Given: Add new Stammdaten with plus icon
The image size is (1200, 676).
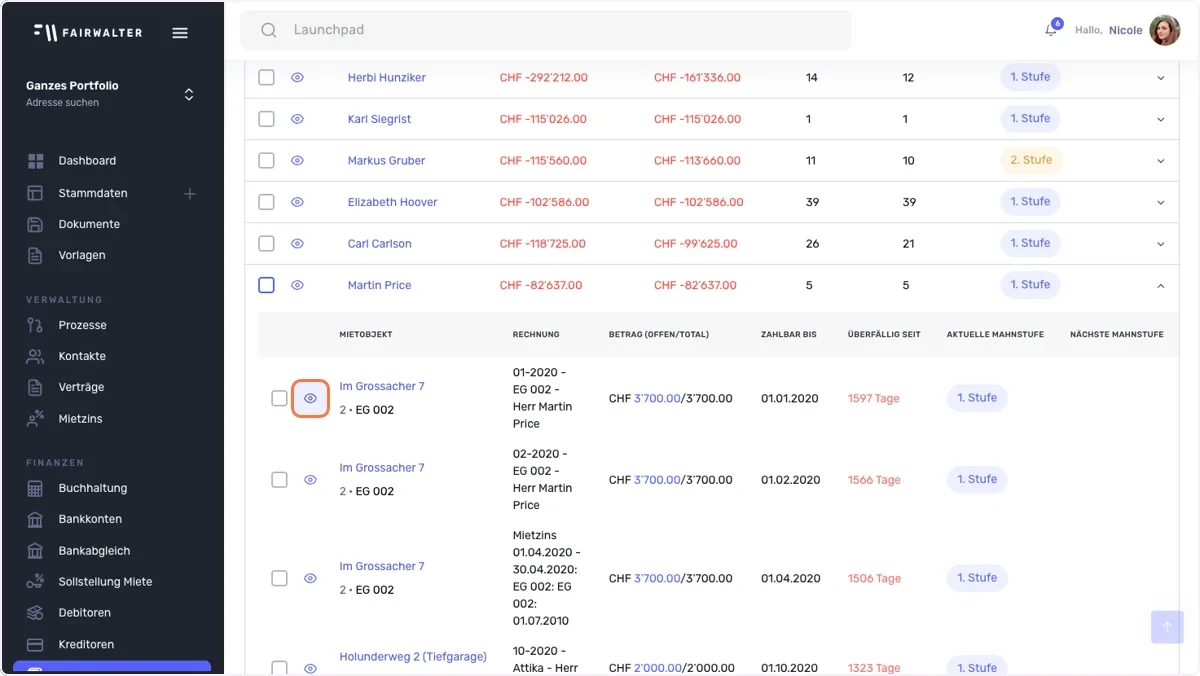Looking at the screenshot, I should point(190,193).
